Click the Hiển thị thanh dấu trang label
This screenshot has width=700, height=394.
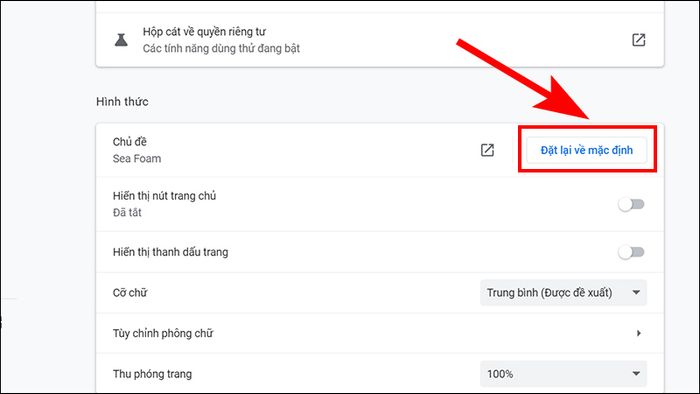coord(170,252)
